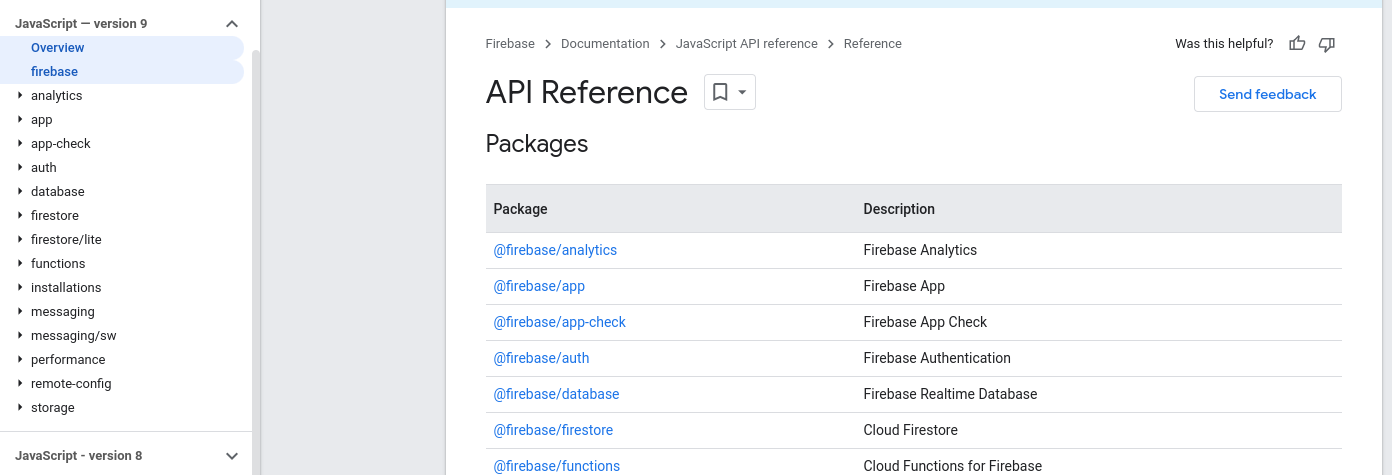This screenshot has width=1392, height=475.
Task: Open messaging/sw in the sidebar
Action: 74,336
